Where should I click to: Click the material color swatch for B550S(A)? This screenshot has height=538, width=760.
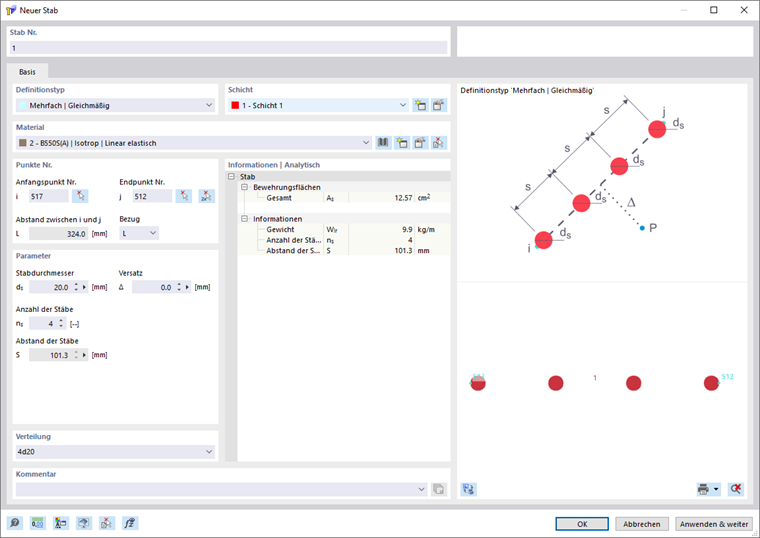[22, 143]
